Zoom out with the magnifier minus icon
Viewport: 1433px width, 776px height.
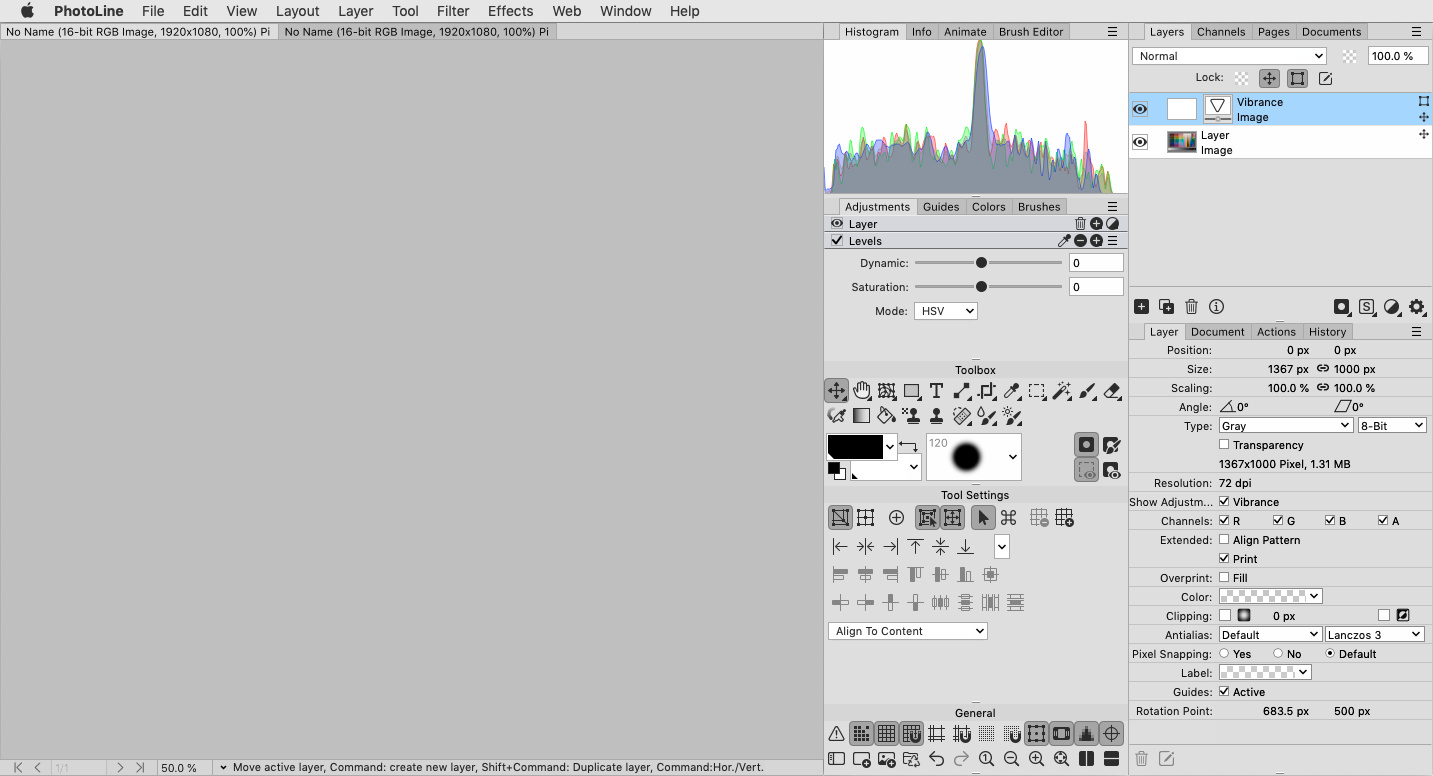click(1011, 759)
